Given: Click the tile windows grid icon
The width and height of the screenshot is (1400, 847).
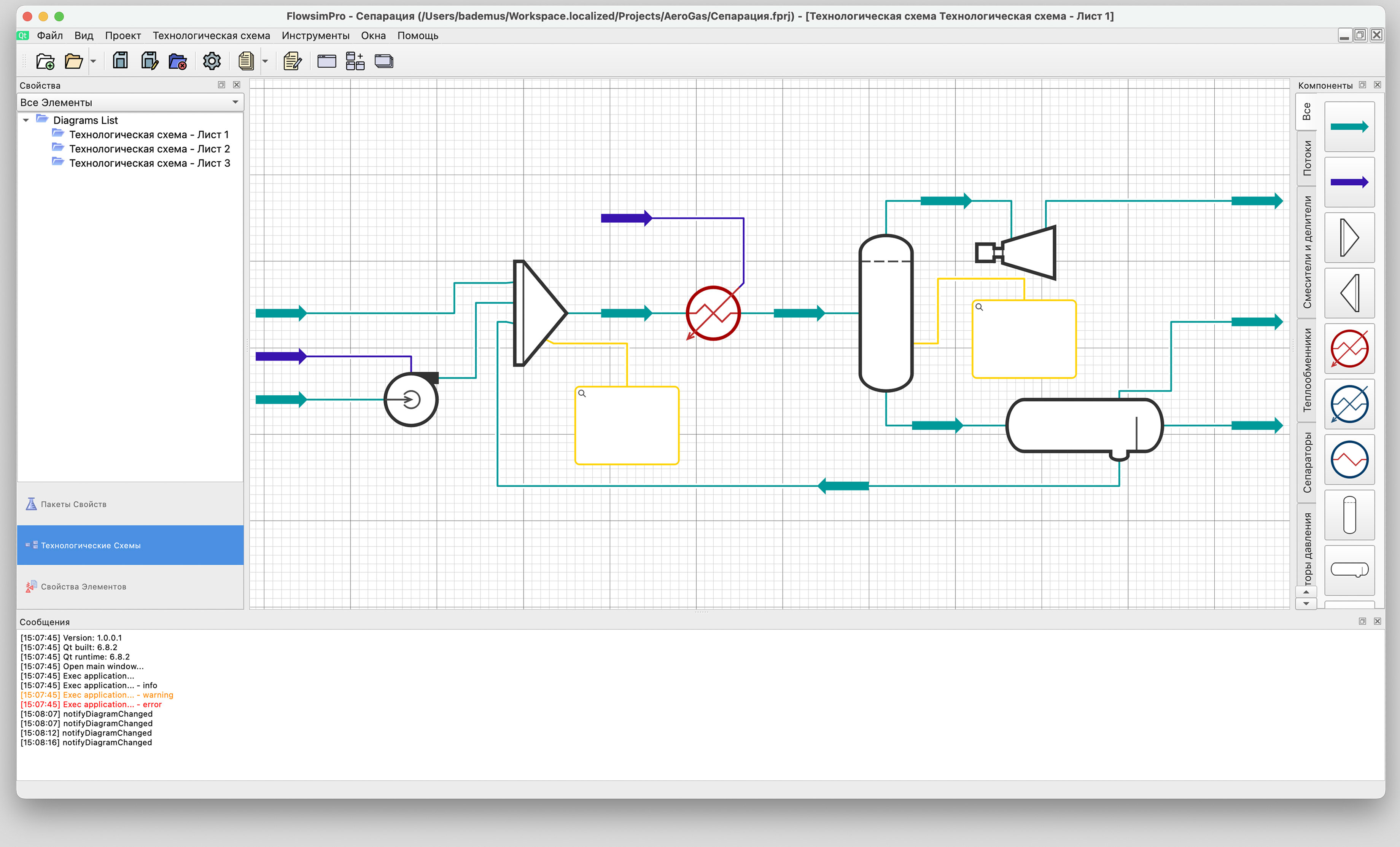Looking at the screenshot, I should (355, 61).
